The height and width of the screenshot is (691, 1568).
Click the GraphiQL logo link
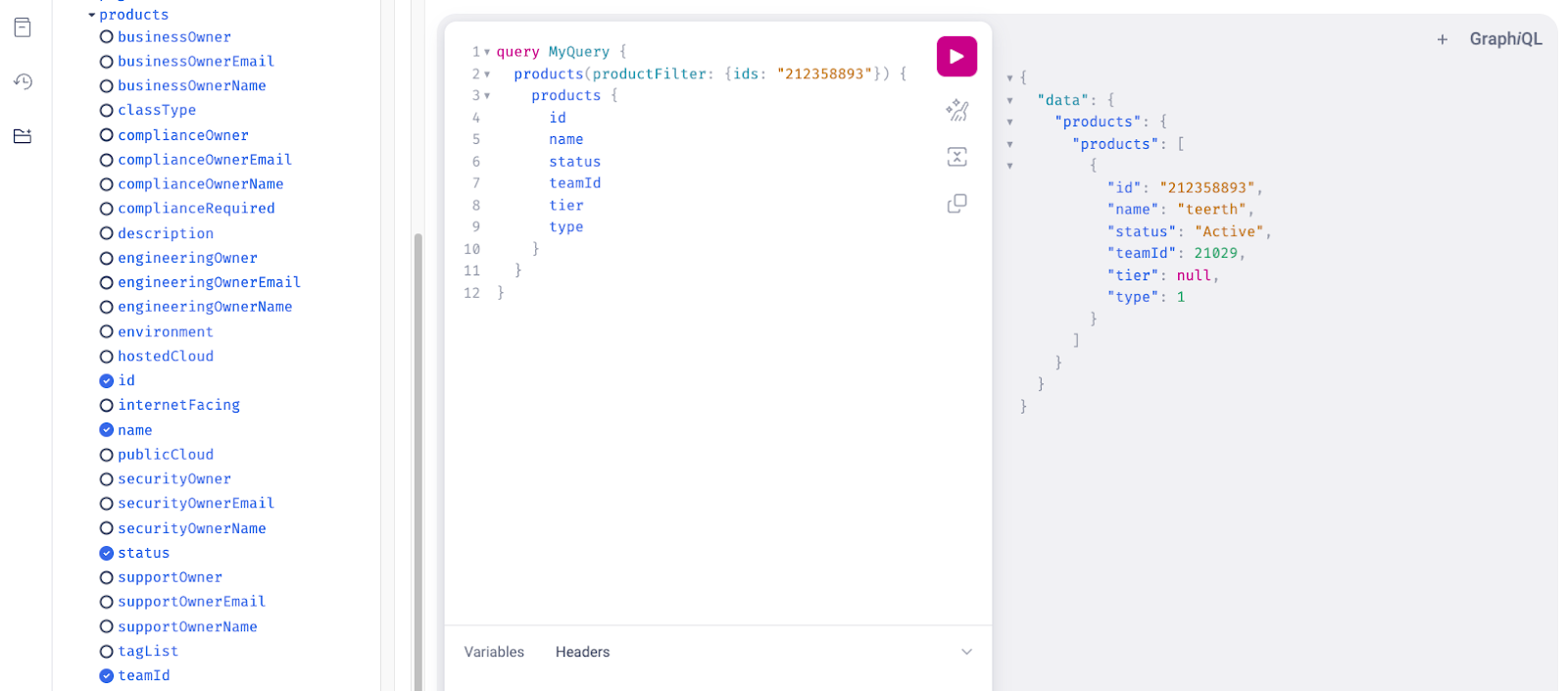[1505, 39]
